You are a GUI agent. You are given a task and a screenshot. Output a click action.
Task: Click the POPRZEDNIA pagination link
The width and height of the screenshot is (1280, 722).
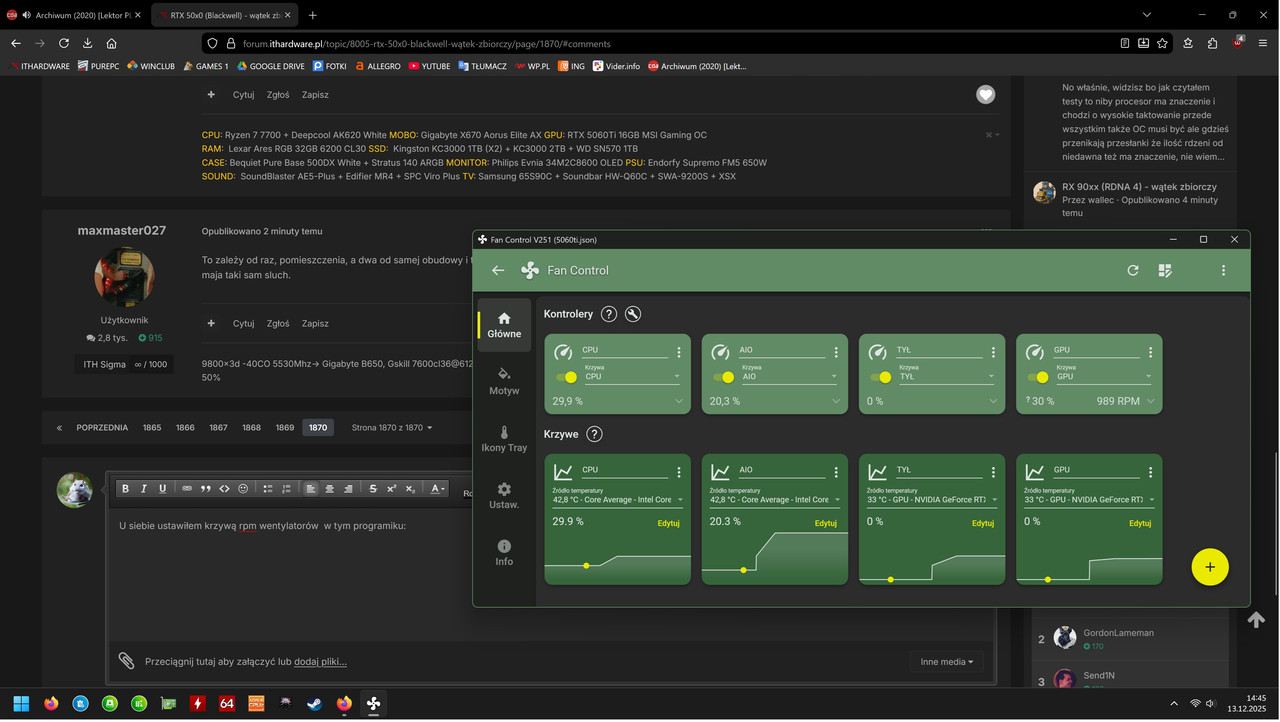tap(102, 427)
